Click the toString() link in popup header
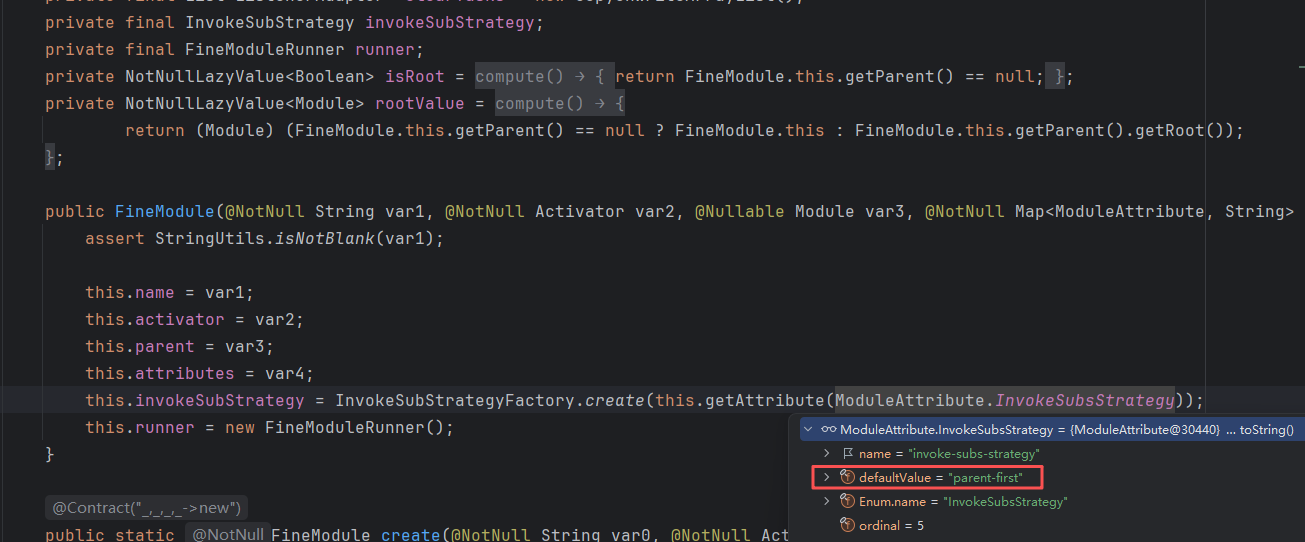This screenshot has height=542, width=1305. click(1266, 430)
